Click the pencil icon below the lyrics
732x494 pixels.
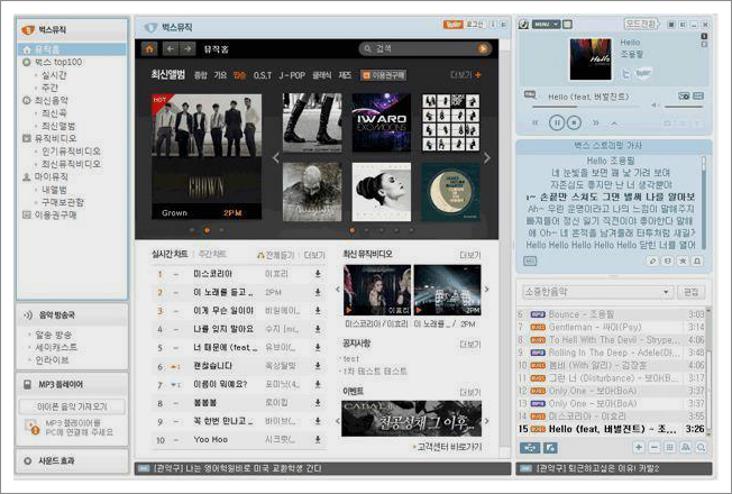653,261
